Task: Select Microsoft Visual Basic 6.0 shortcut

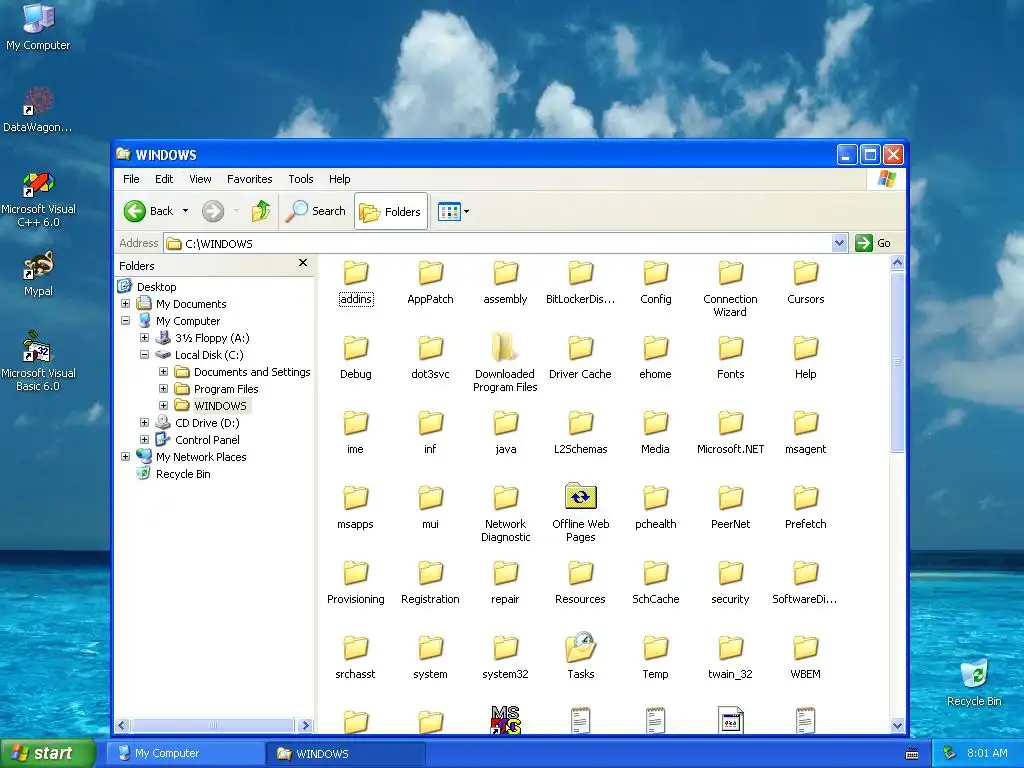Action: [x=38, y=361]
